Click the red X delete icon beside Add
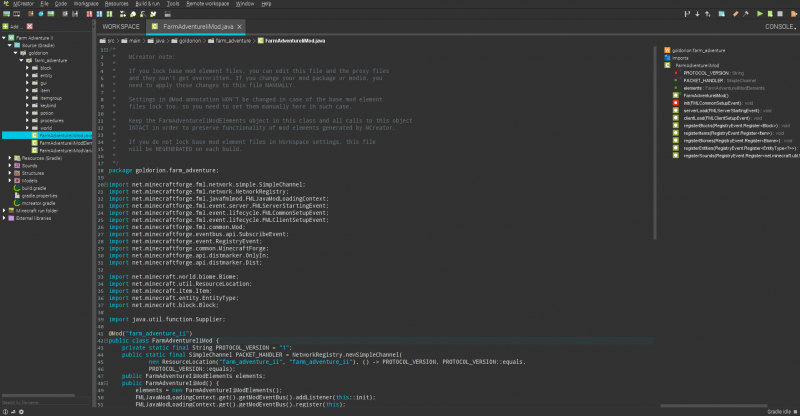Viewport: 800px width, 416px height. coord(30,26)
